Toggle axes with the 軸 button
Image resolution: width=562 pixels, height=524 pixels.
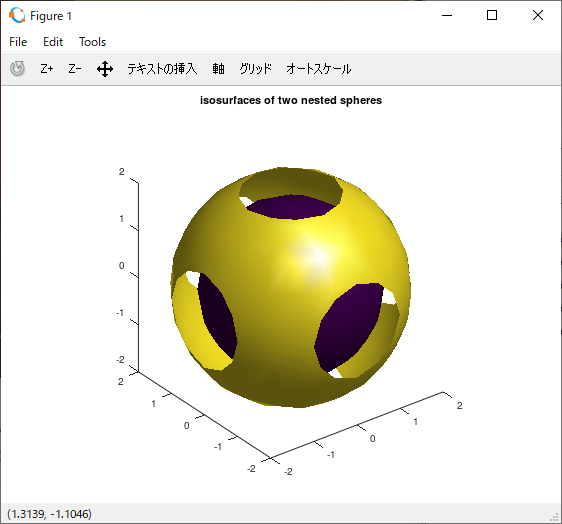tap(218, 68)
